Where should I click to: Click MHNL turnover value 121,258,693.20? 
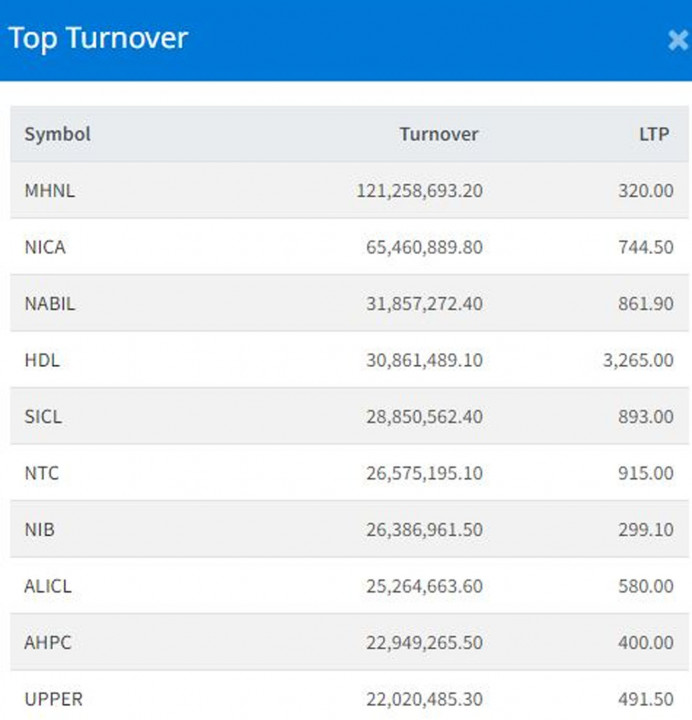[419, 190]
